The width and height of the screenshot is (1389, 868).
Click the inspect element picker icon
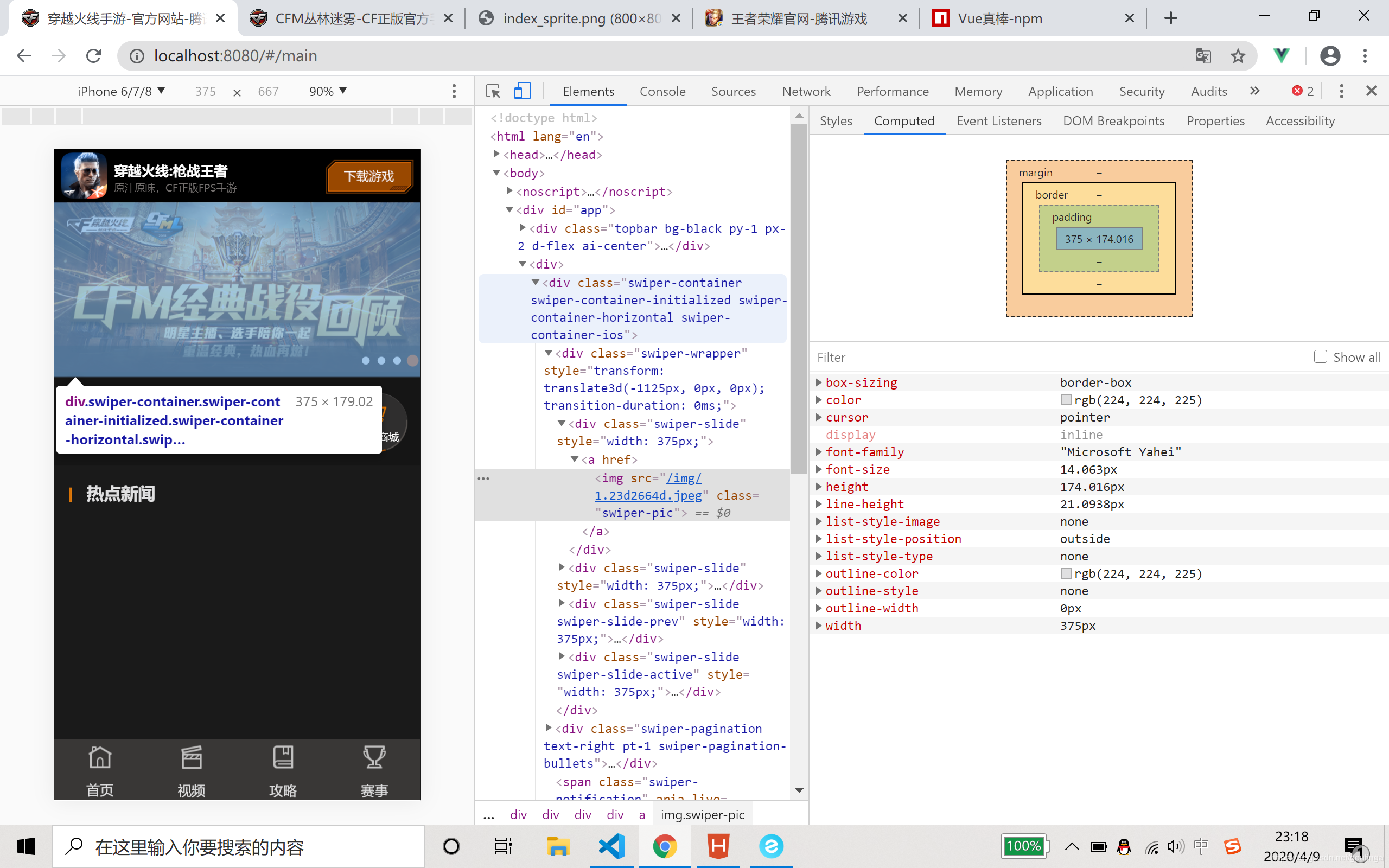tap(493, 91)
